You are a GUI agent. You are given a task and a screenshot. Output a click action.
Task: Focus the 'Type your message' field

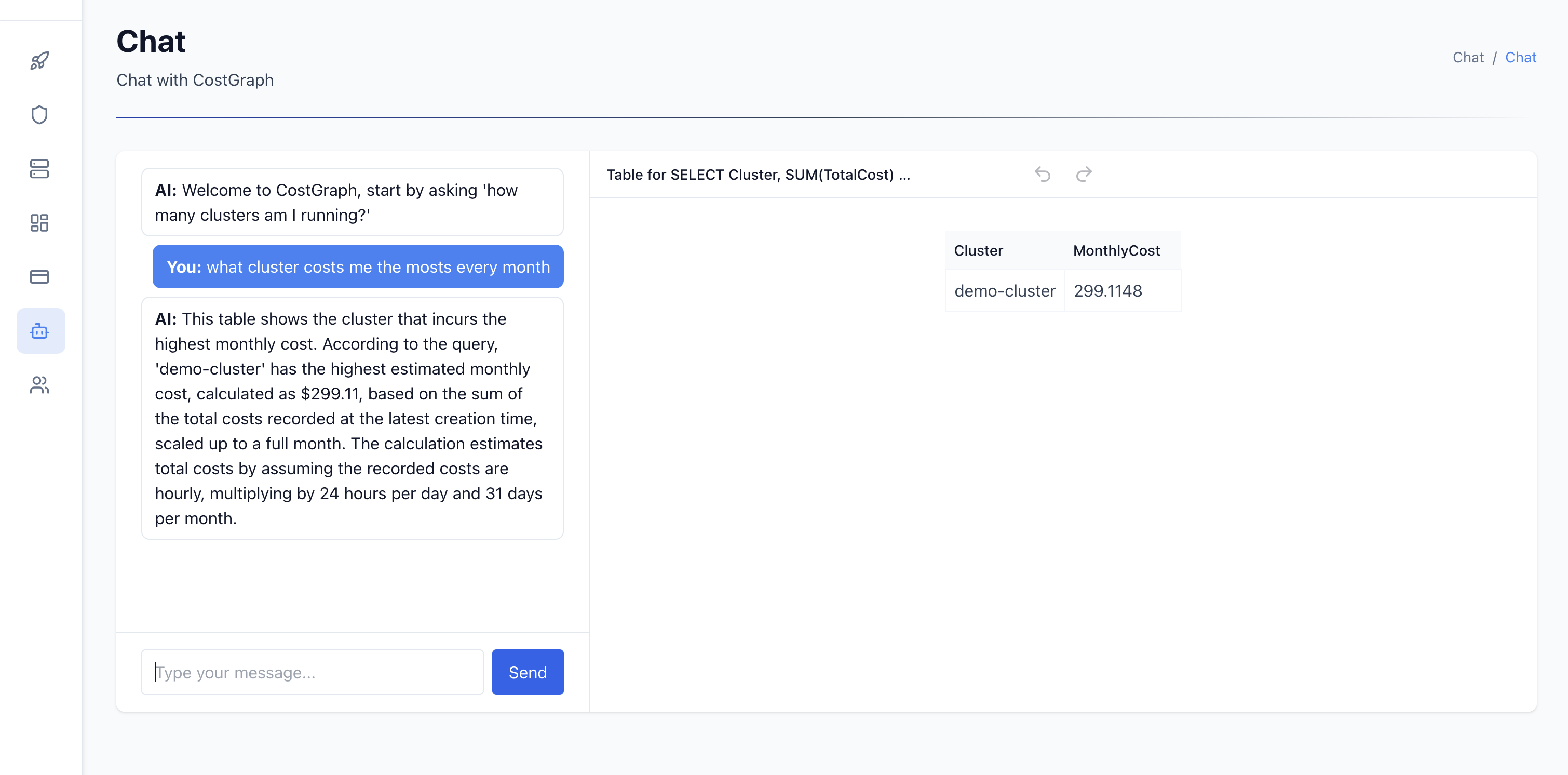pyautogui.click(x=312, y=672)
